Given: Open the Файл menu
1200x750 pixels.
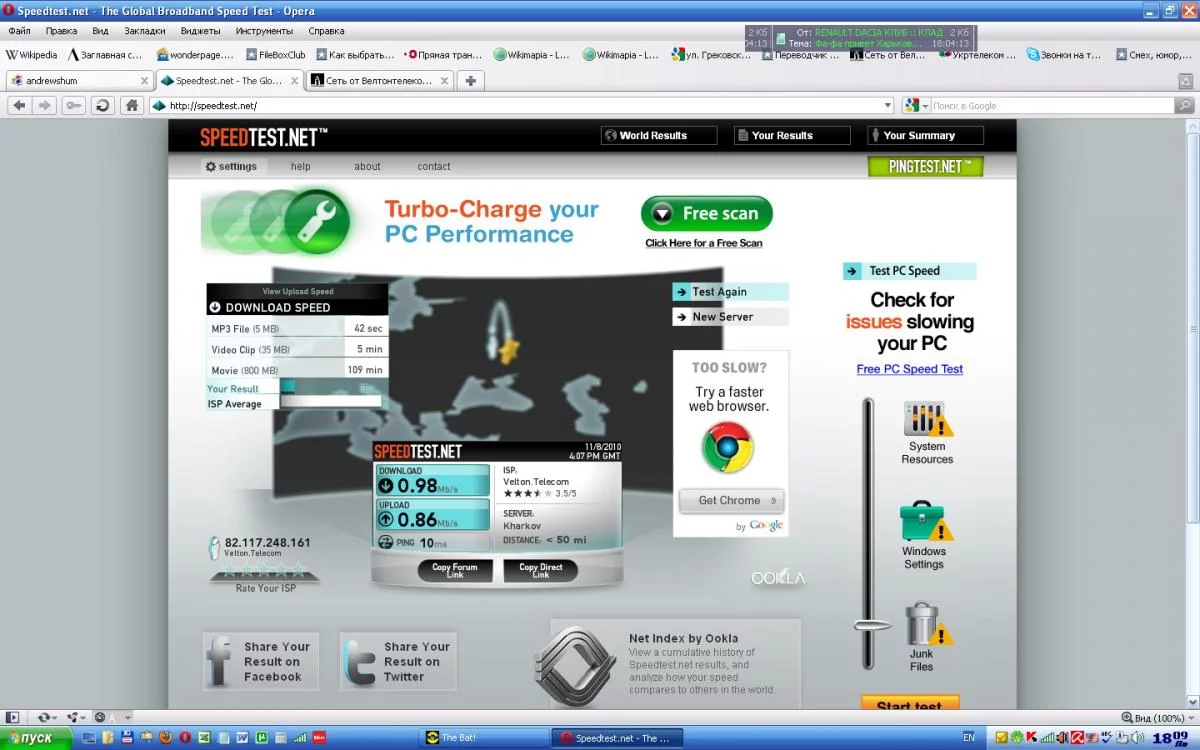Looking at the screenshot, I should coord(19,31).
